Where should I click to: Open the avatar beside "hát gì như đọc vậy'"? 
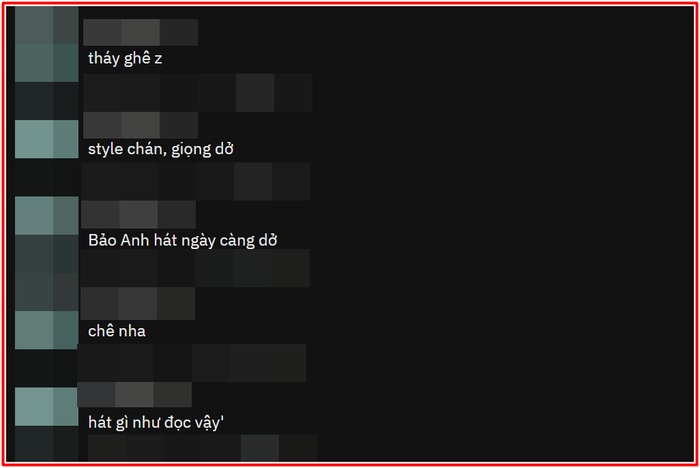tap(46, 407)
